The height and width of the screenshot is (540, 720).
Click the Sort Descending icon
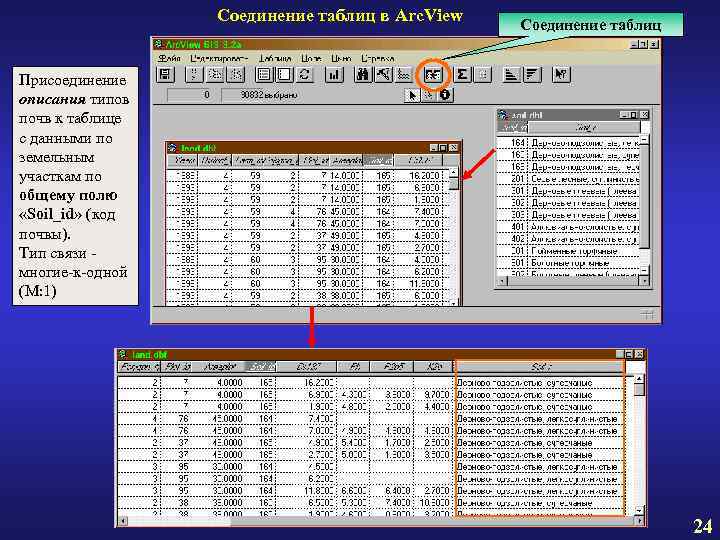click(x=531, y=74)
